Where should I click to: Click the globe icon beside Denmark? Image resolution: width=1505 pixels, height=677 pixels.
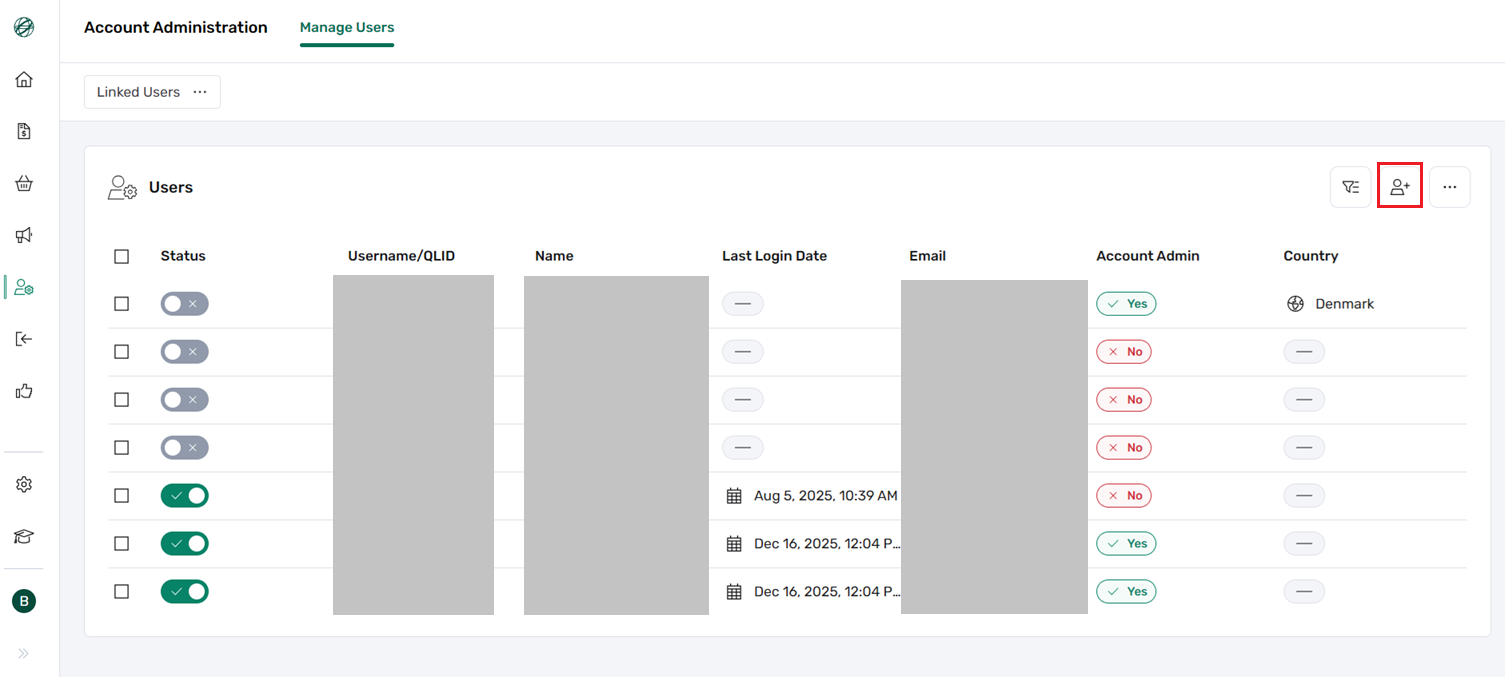(x=1295, y=304)
